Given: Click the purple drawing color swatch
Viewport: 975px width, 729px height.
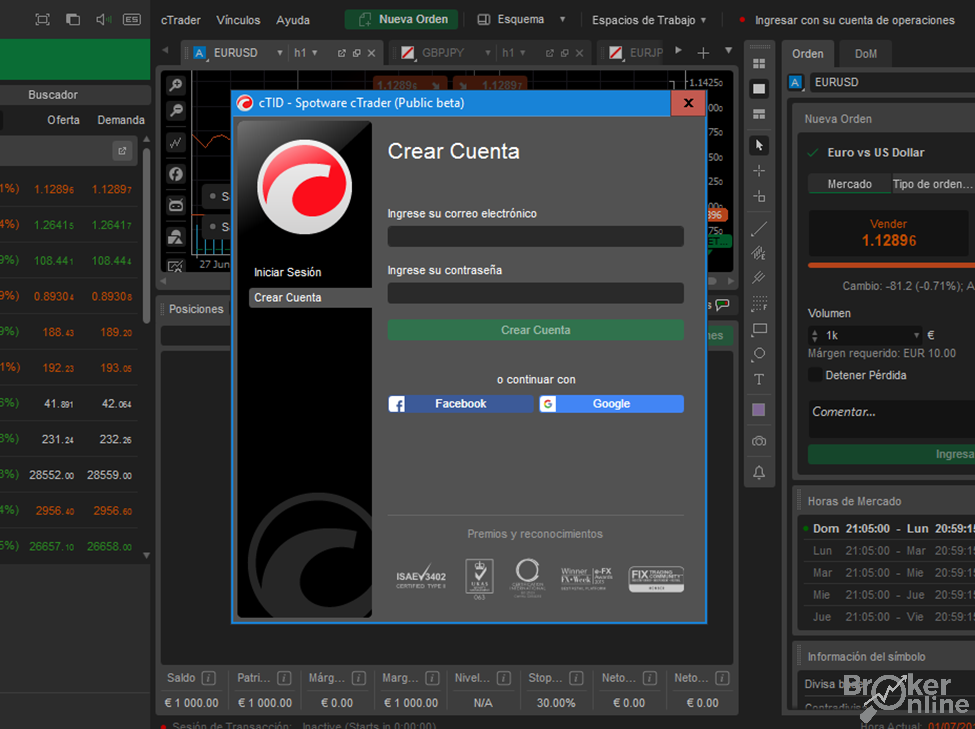Looking at the screenshot, I should [x=759, y=410].
